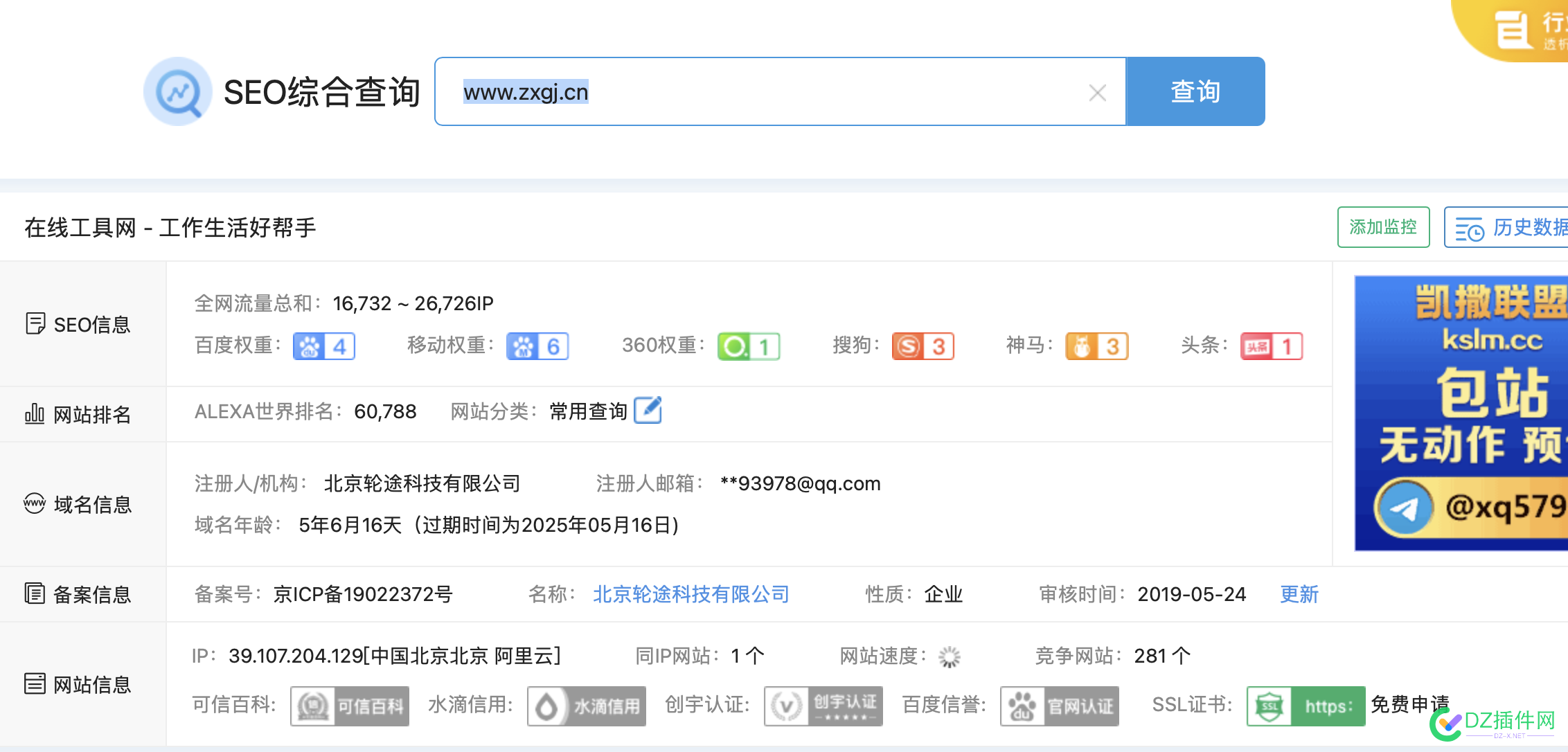1568x752 pixels.
Task: Click the 竞争网站 count 281 个
Action: coord(1163,656)
